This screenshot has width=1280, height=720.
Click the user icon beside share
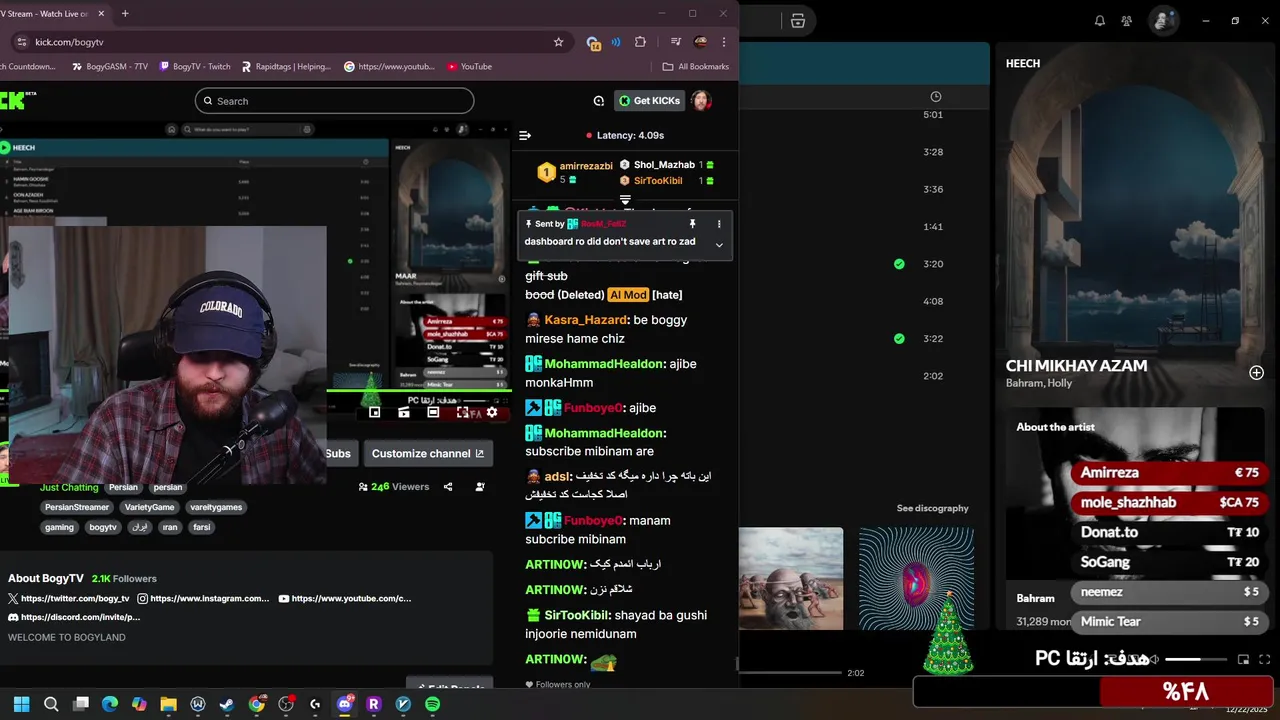coord(480,487)
